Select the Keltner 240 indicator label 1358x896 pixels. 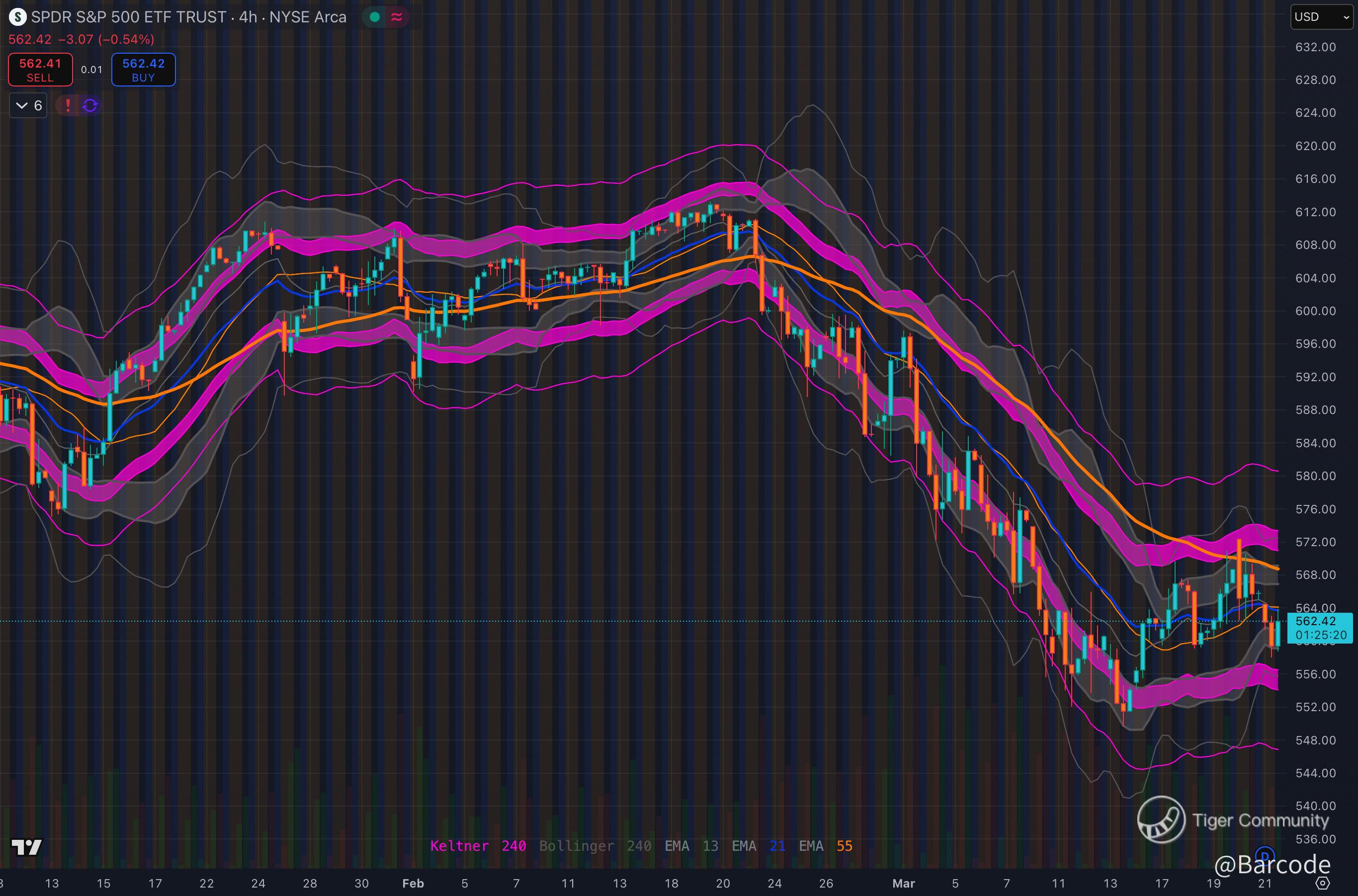click(x=478, y=846)
